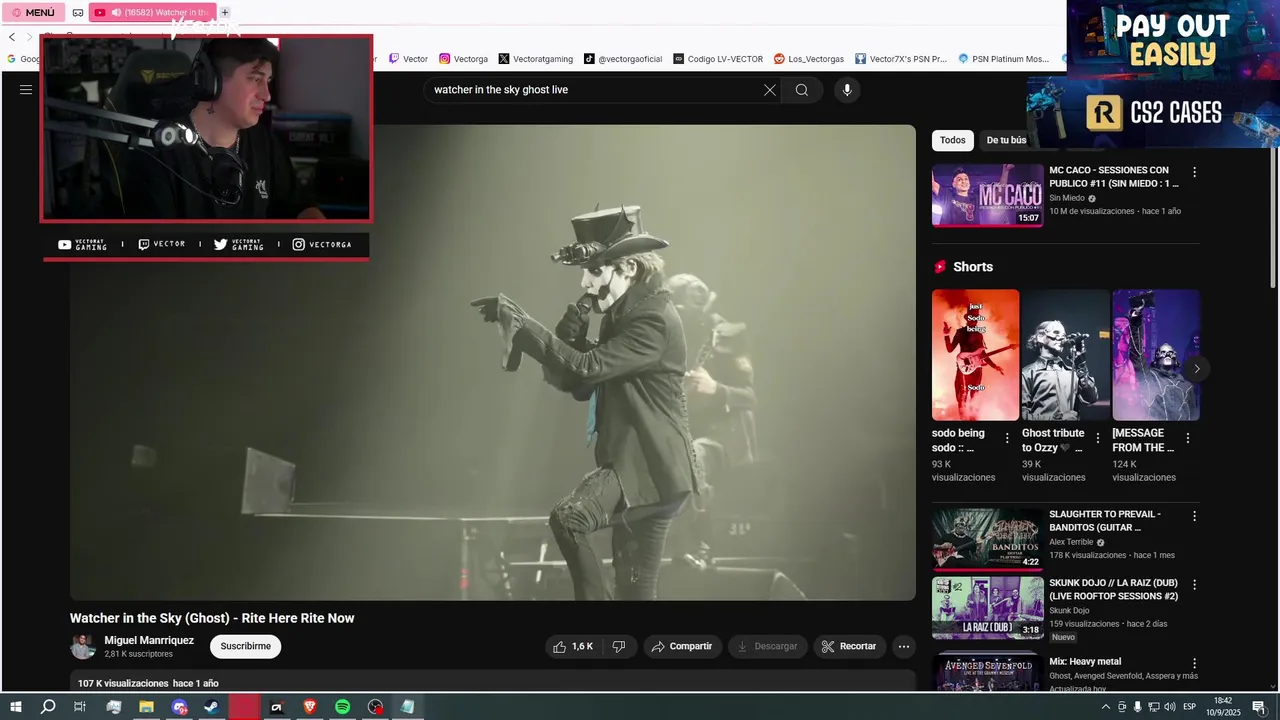Show next Shorts with right arrow
The height and width of the screenshot is (720, 1280).
click(x=1196, y=369)
